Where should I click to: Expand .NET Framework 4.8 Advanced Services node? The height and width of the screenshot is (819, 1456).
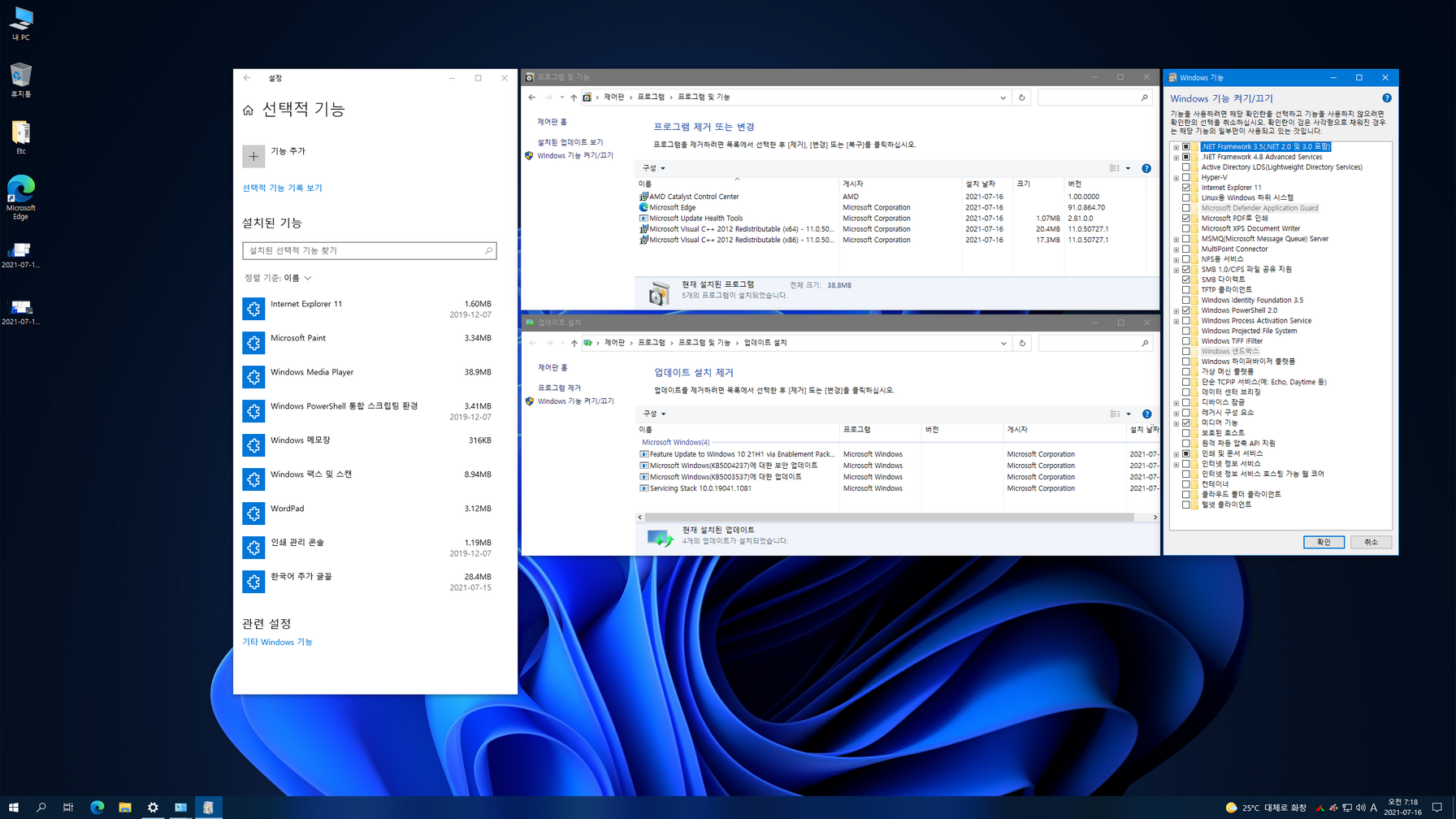click(x=1176, y=157)
